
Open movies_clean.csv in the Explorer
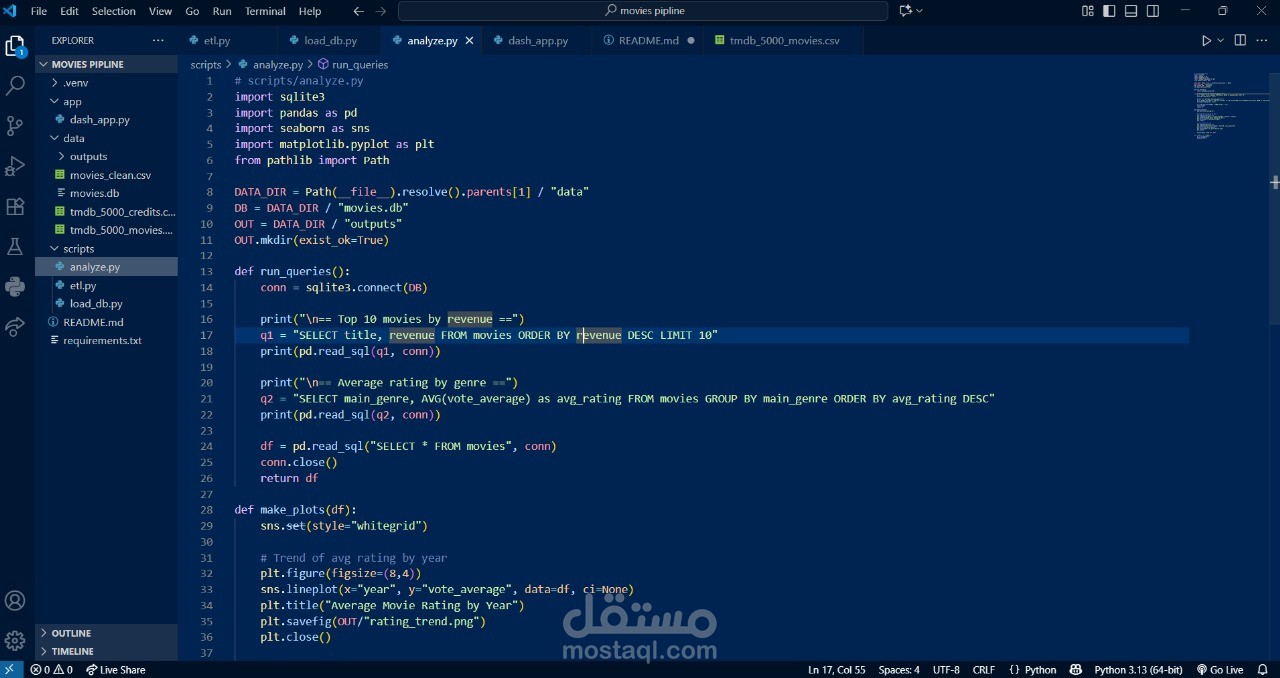click(x=106, y=175)
